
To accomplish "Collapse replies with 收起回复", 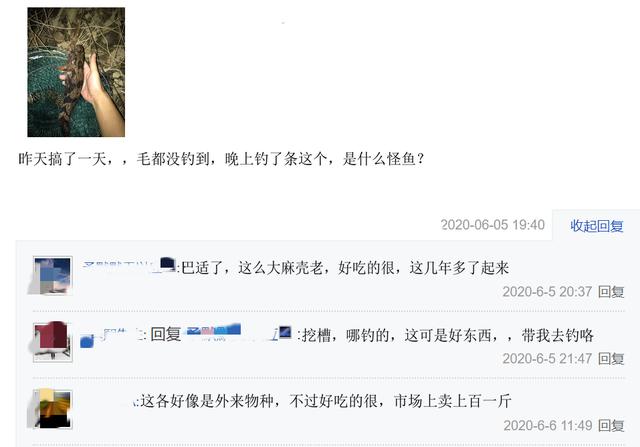I will coord(596,226).
